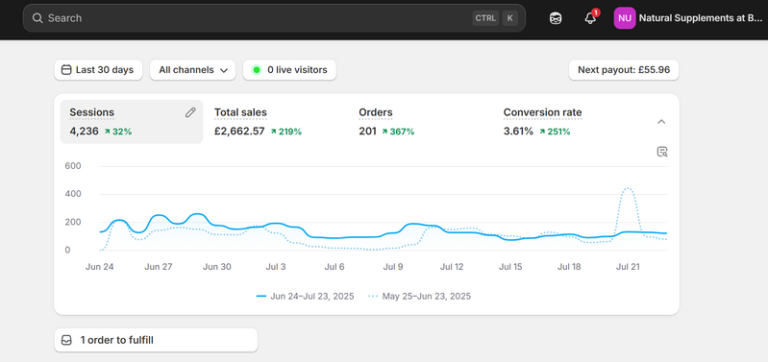Open the Sidekick assistant icon
The height and width of the screenshot is (362, 768).
coord(555,18)
